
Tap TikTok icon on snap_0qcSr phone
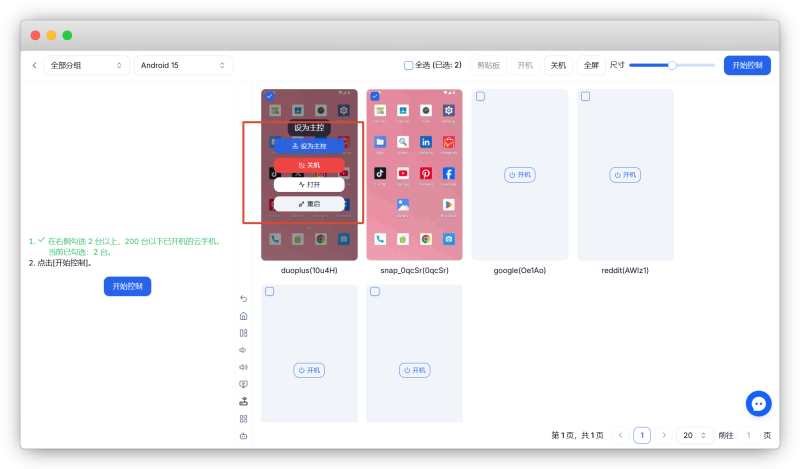380,174
